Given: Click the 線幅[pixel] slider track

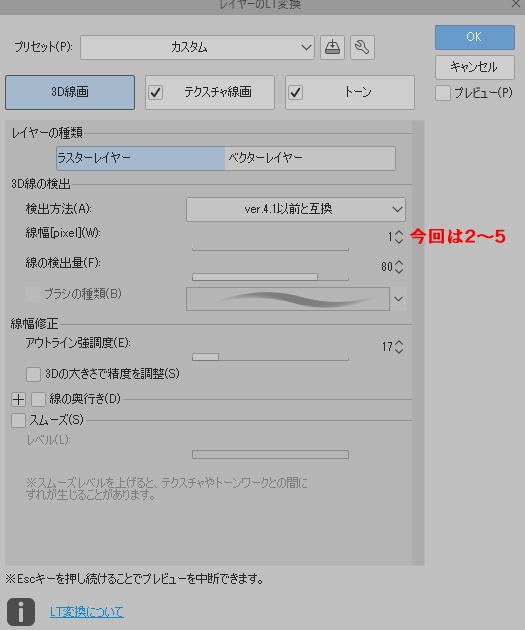Looking at the screenshot, I should click(x=270, y=247).
